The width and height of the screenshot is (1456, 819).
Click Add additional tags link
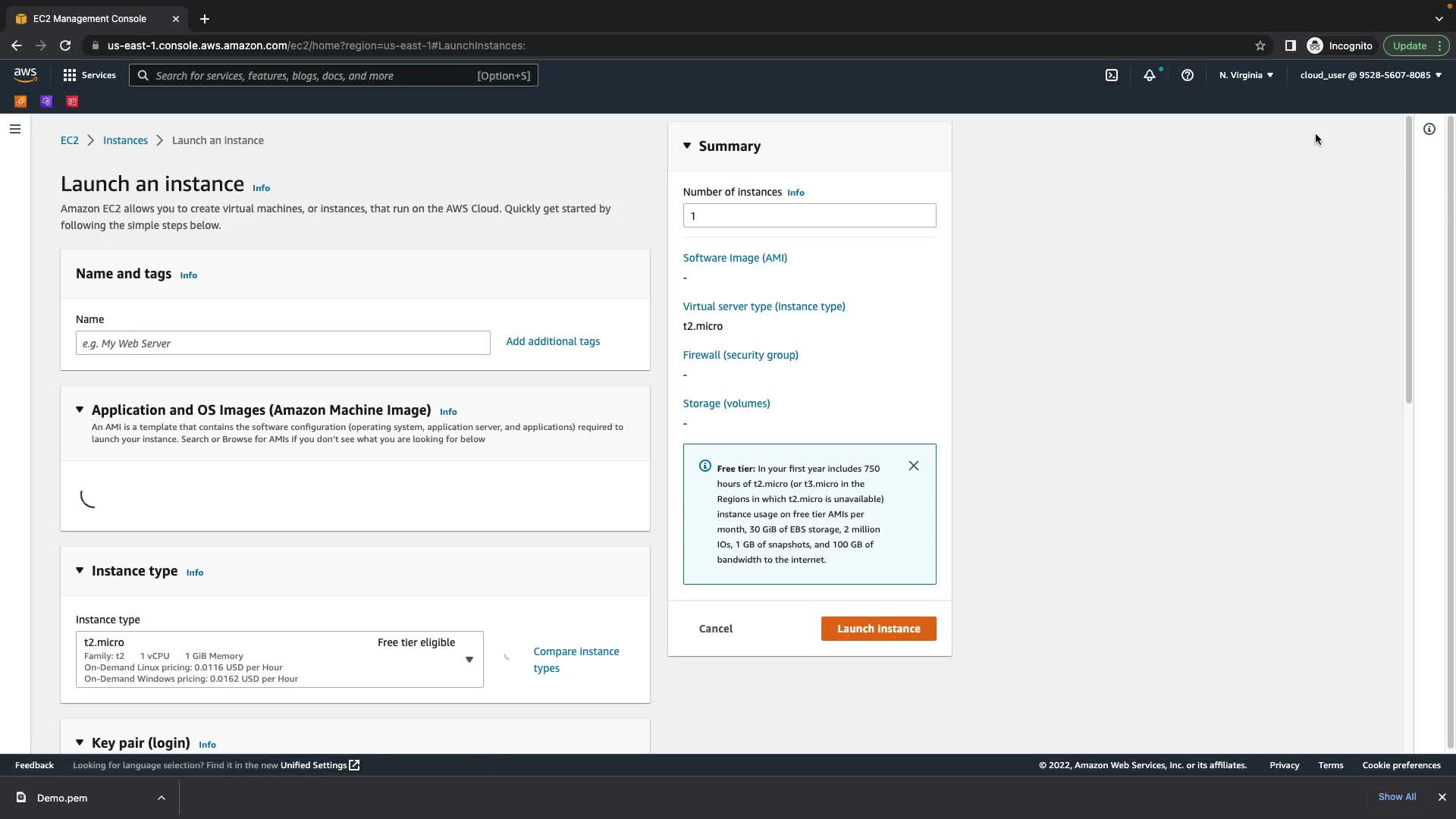point(553,341)
